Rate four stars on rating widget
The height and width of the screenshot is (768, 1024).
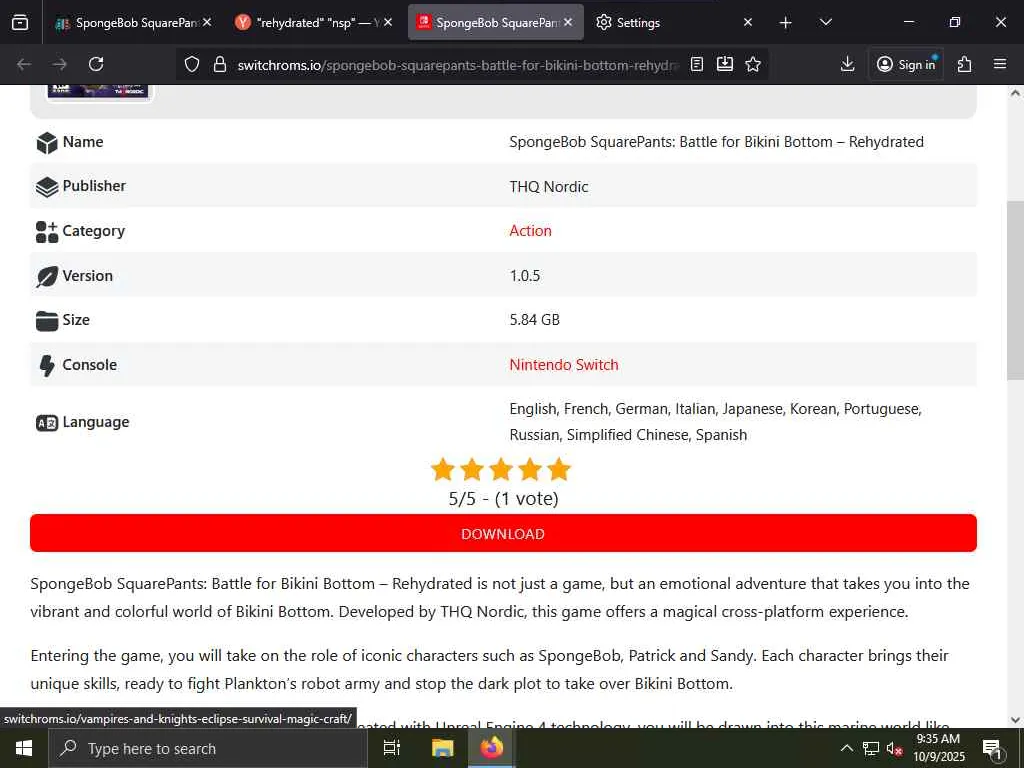(x=530, y=470)
